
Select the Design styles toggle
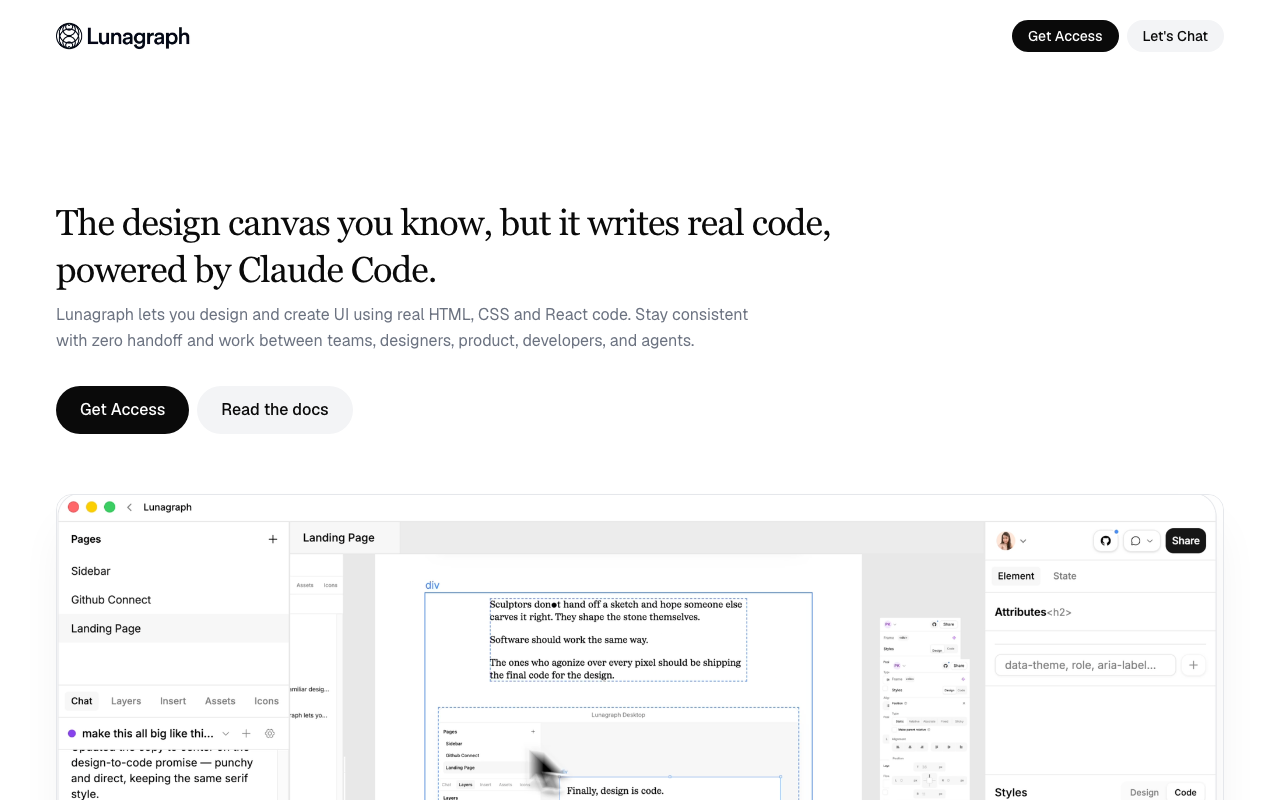1144,793
